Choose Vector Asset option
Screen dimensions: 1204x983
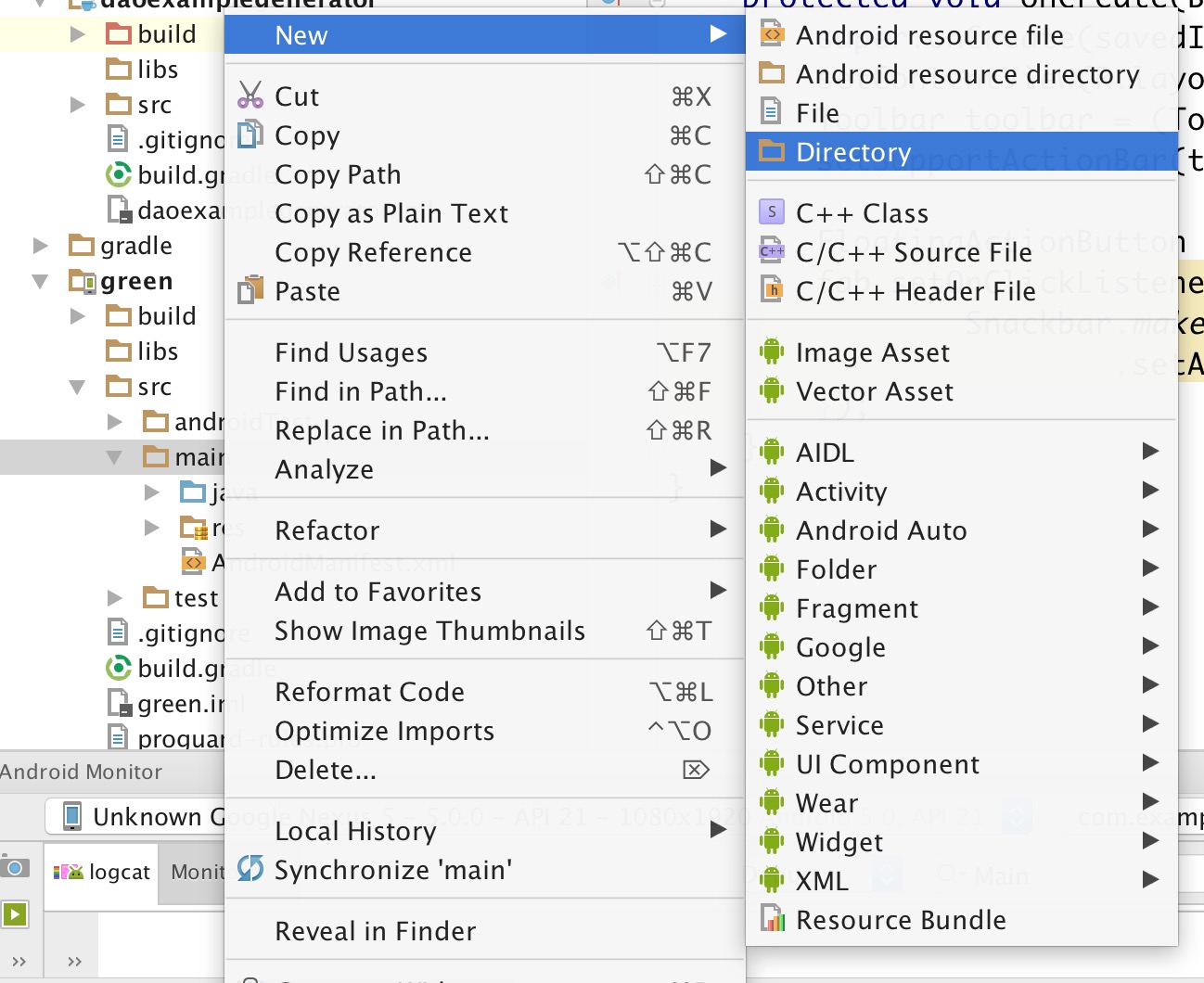(874, 391)
